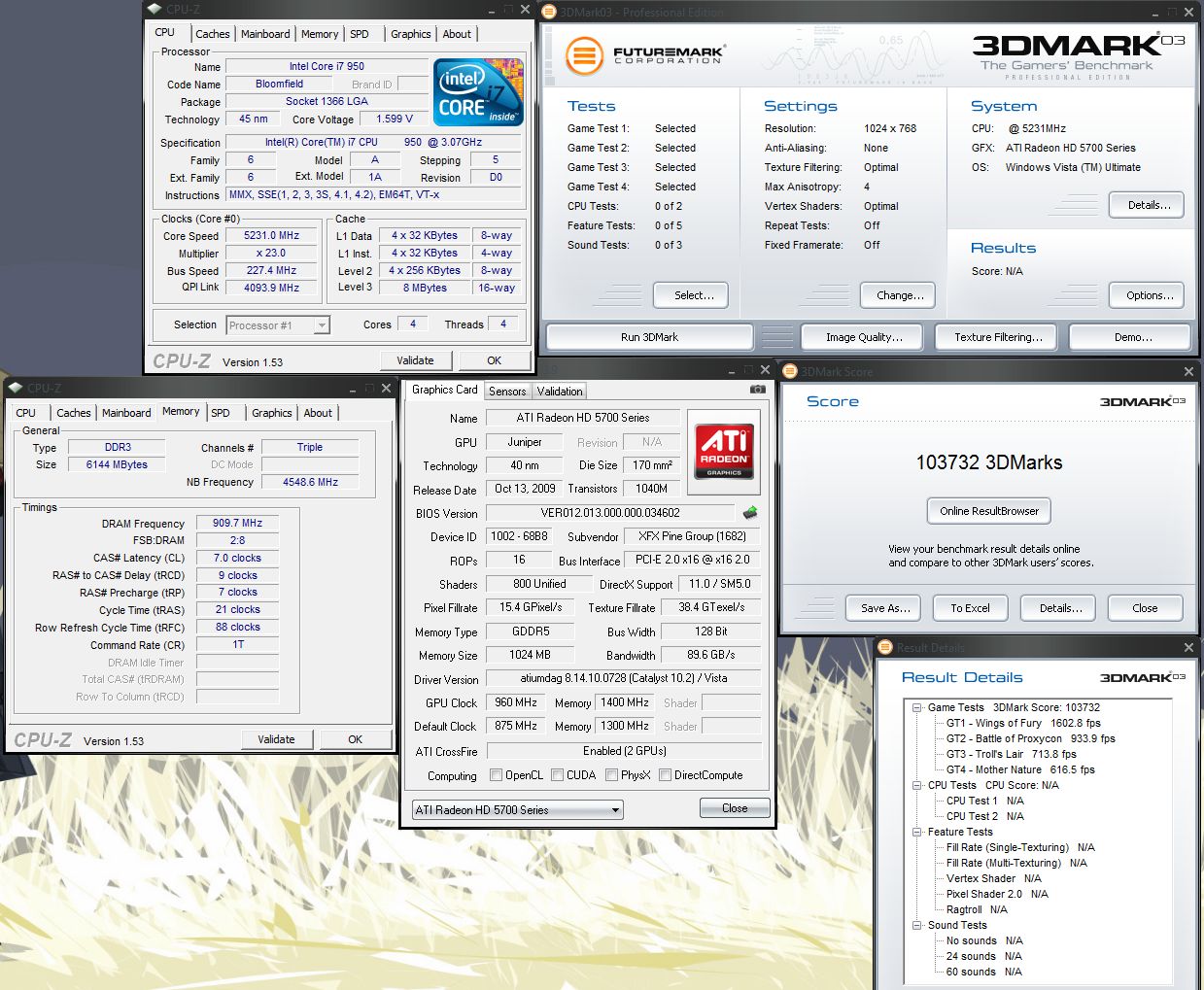Screen dimensions: 1204x990
Task: Select GT4 - Mother Nature result row
Action: coord(1020,769)
